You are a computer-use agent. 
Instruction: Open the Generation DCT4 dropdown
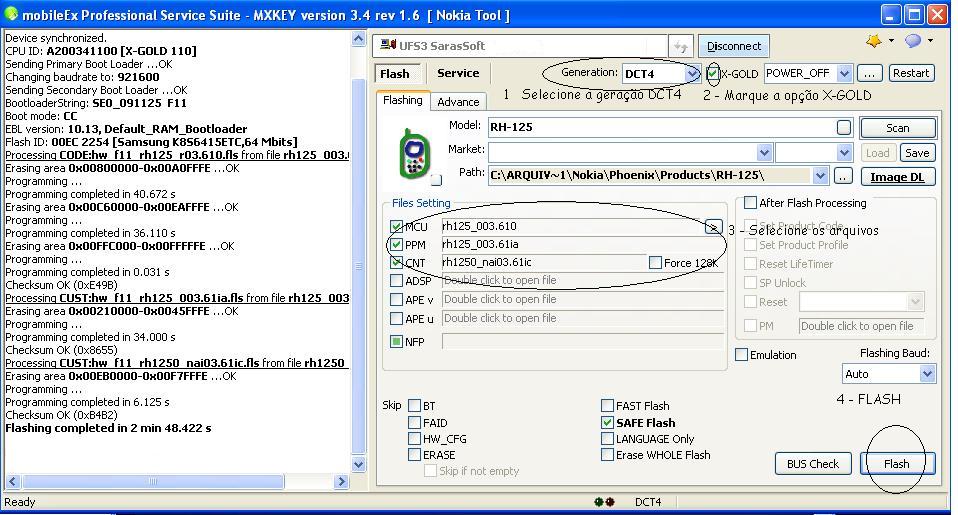click(x=692, y=73)
